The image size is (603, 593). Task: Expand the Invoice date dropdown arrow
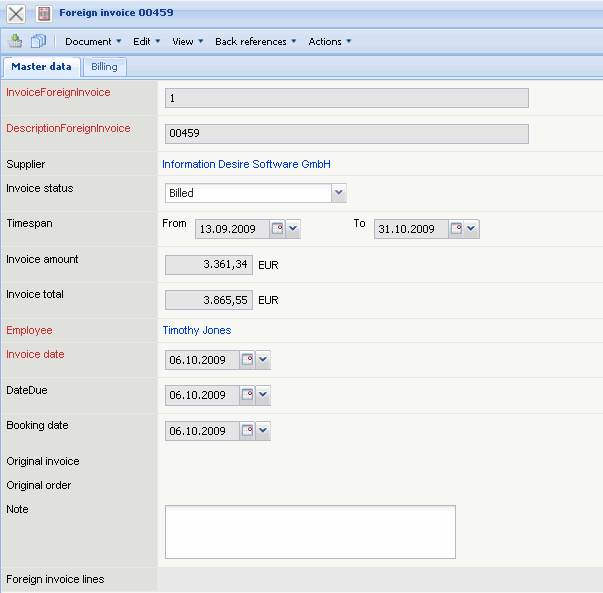tap(263, 360)
